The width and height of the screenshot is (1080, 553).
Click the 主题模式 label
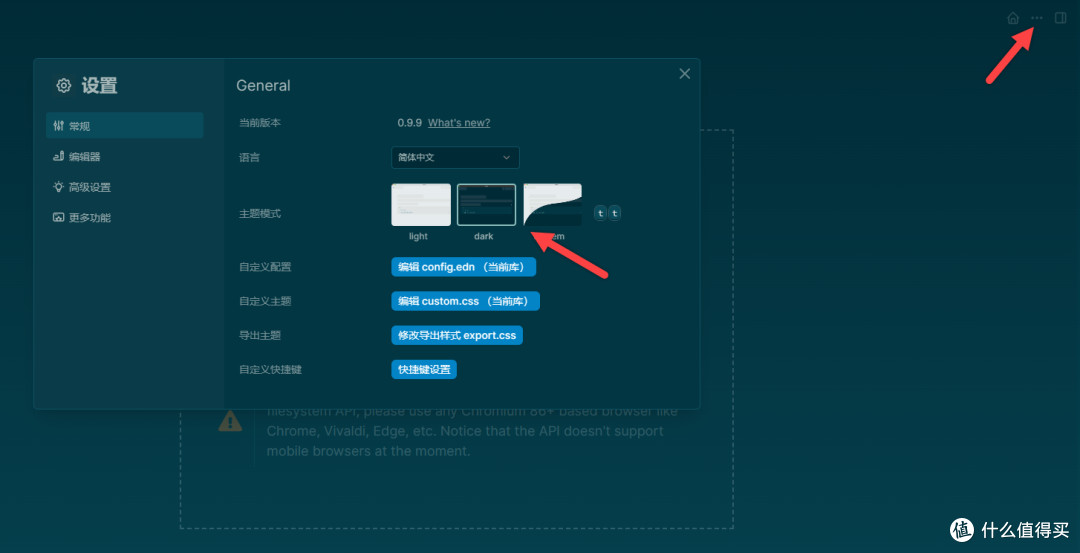260,214
